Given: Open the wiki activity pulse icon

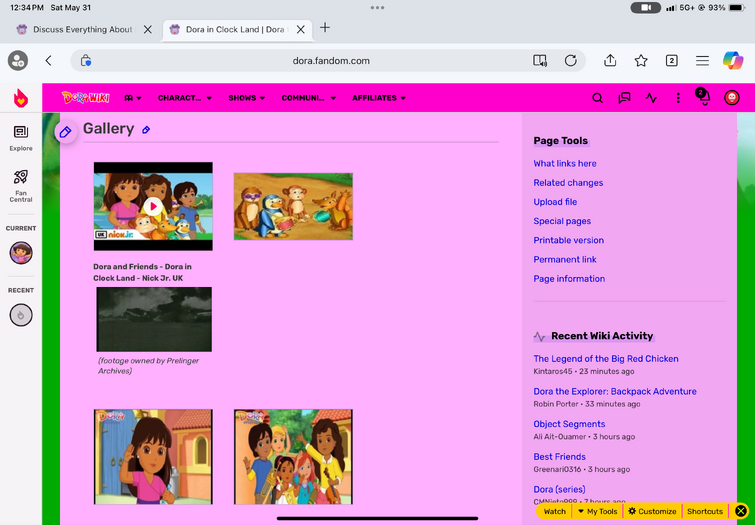Looking at the screenshot, I should tap(651, 98).
